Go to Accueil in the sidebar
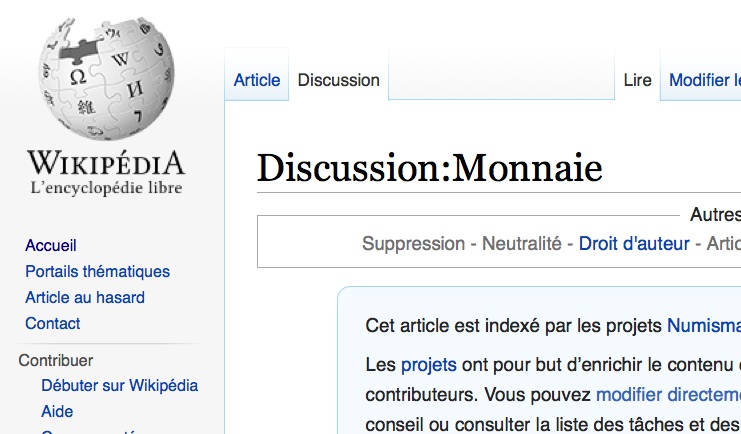Image resolution: width=741 pixels, height=434 pixels. click(51, 245)
